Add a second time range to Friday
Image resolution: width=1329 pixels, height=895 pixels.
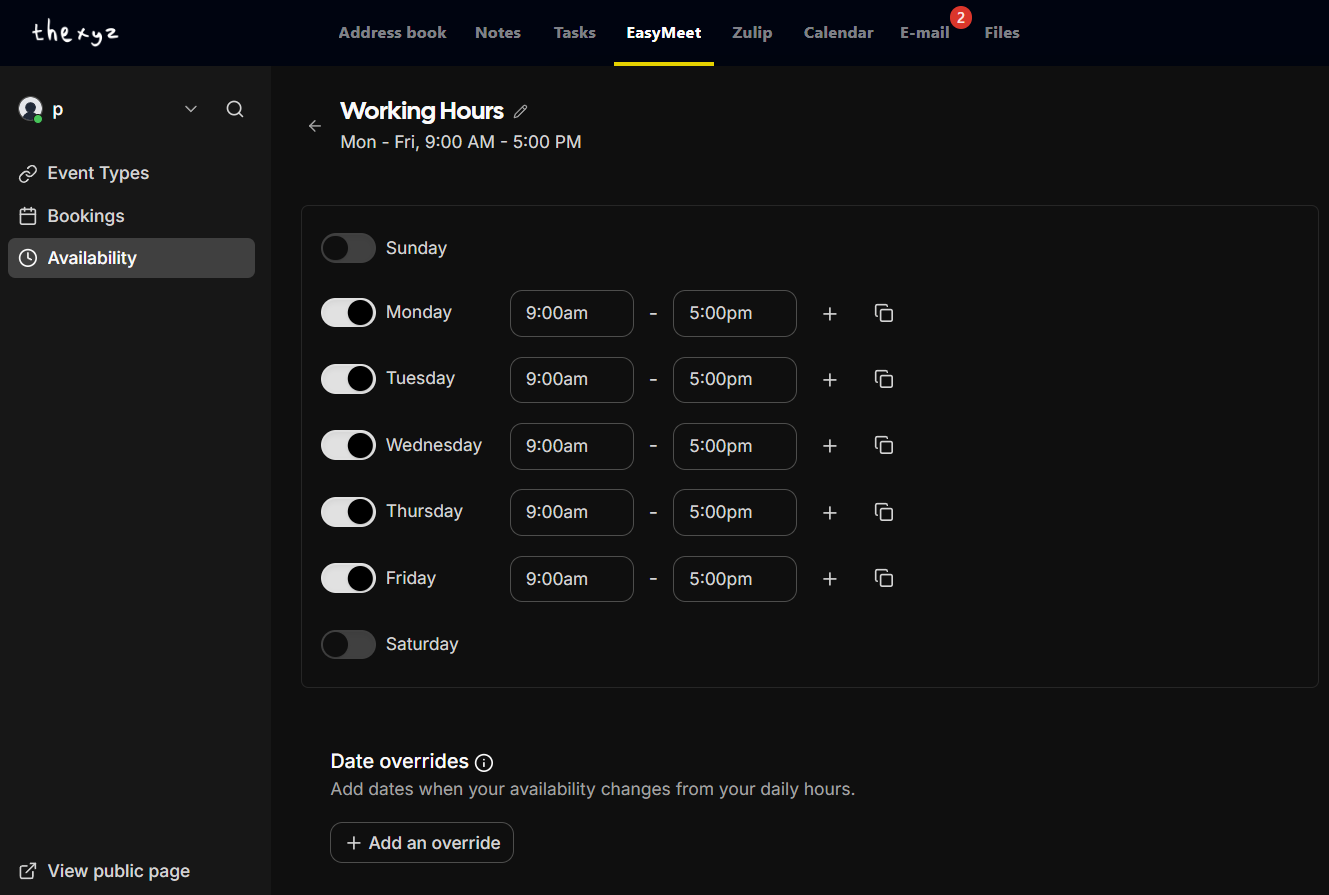point(829,578)
